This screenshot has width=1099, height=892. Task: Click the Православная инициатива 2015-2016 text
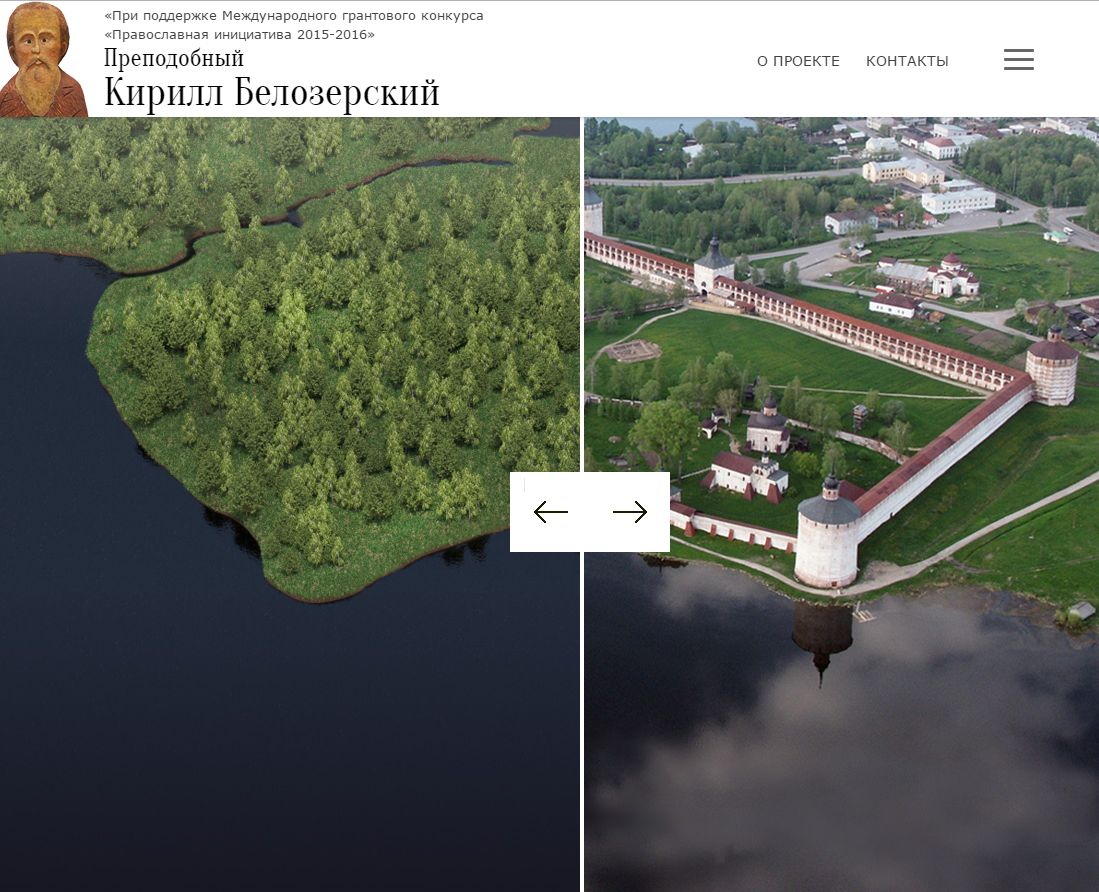(240, 34)
